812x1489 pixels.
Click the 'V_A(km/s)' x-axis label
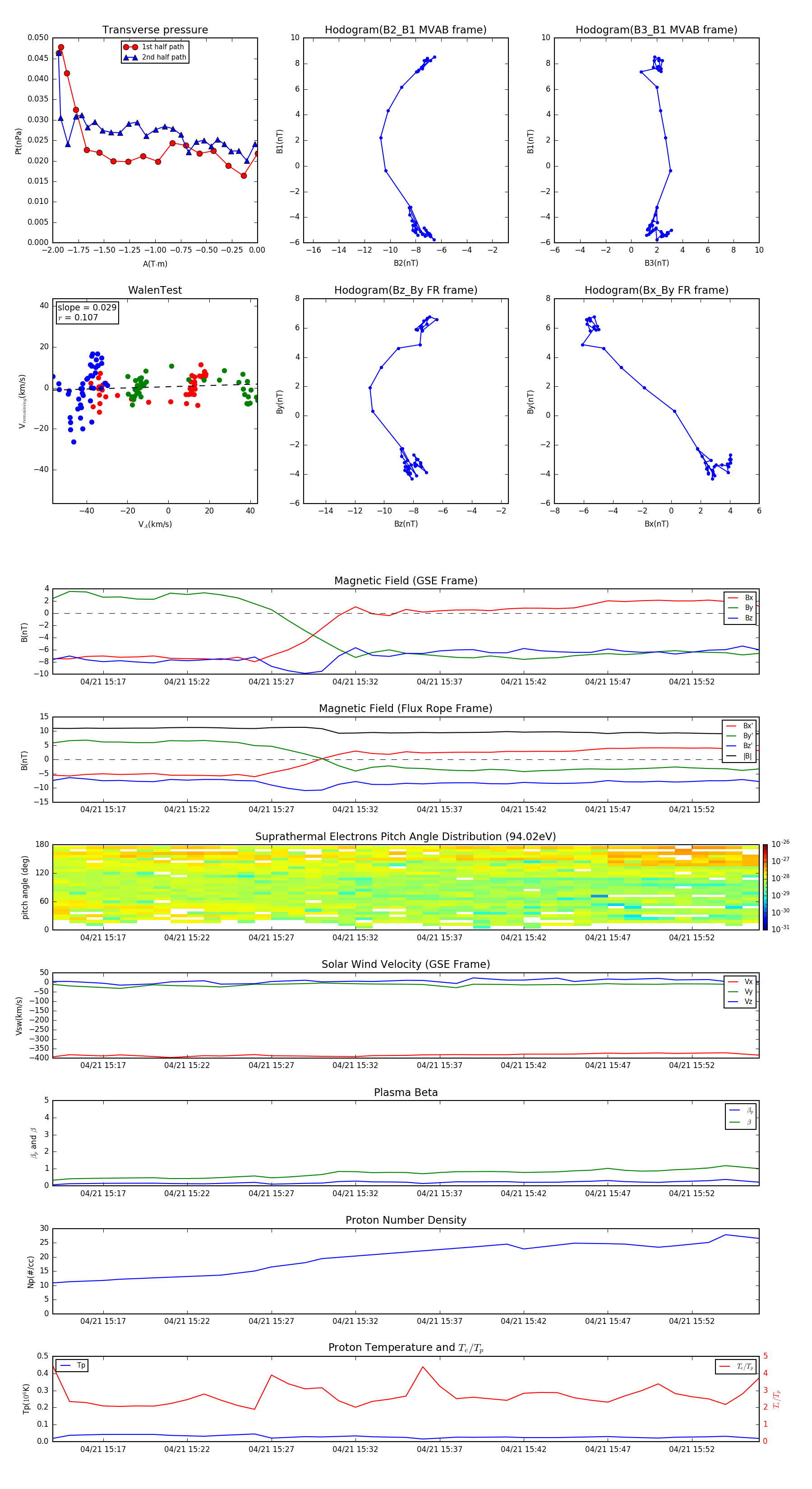(155, 524)
